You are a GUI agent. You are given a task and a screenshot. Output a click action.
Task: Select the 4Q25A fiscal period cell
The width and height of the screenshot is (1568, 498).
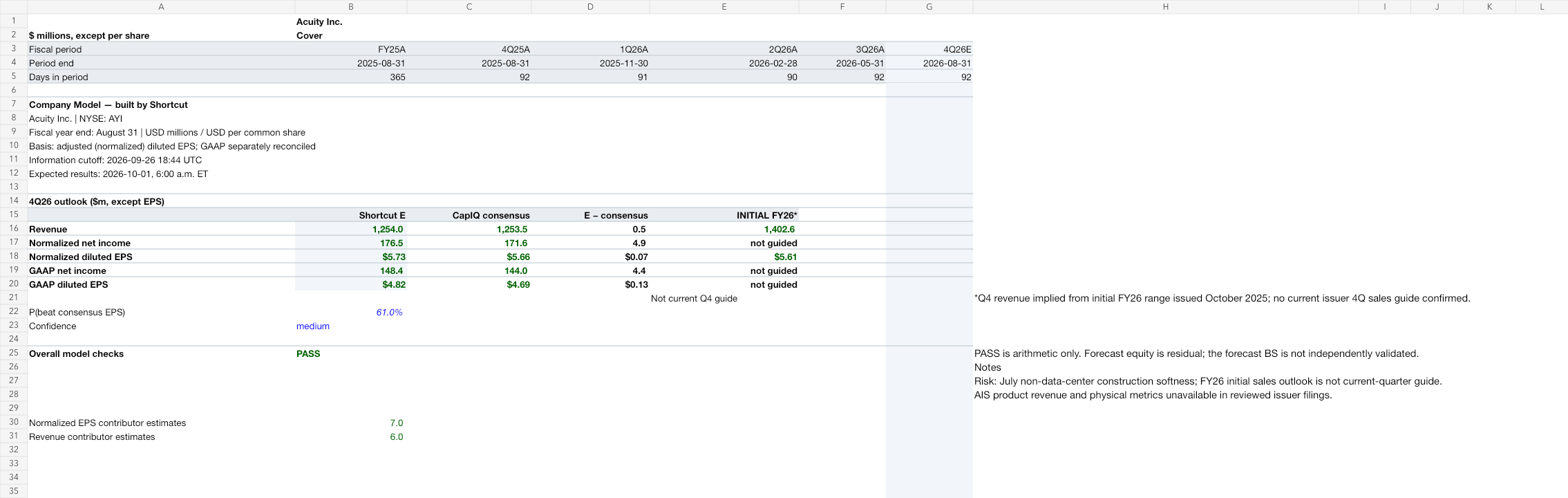coord(469,49)
